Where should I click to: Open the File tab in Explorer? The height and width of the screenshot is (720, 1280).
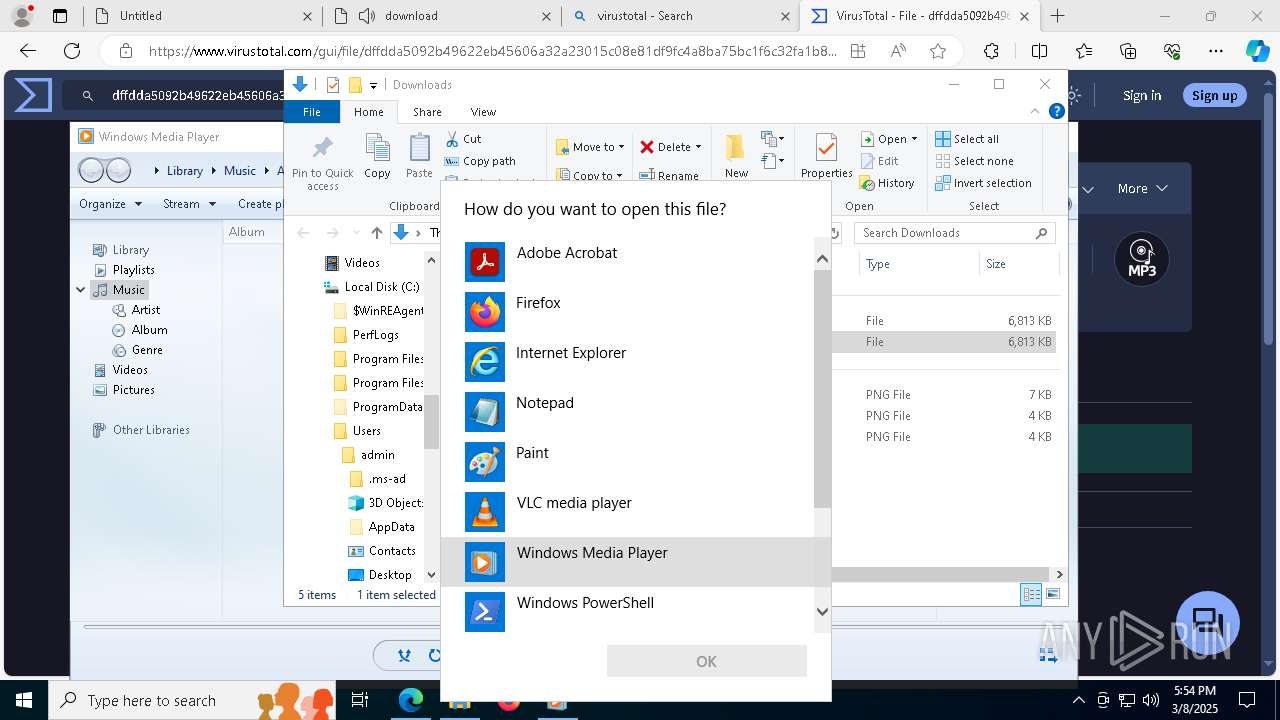tap(312, 112)
